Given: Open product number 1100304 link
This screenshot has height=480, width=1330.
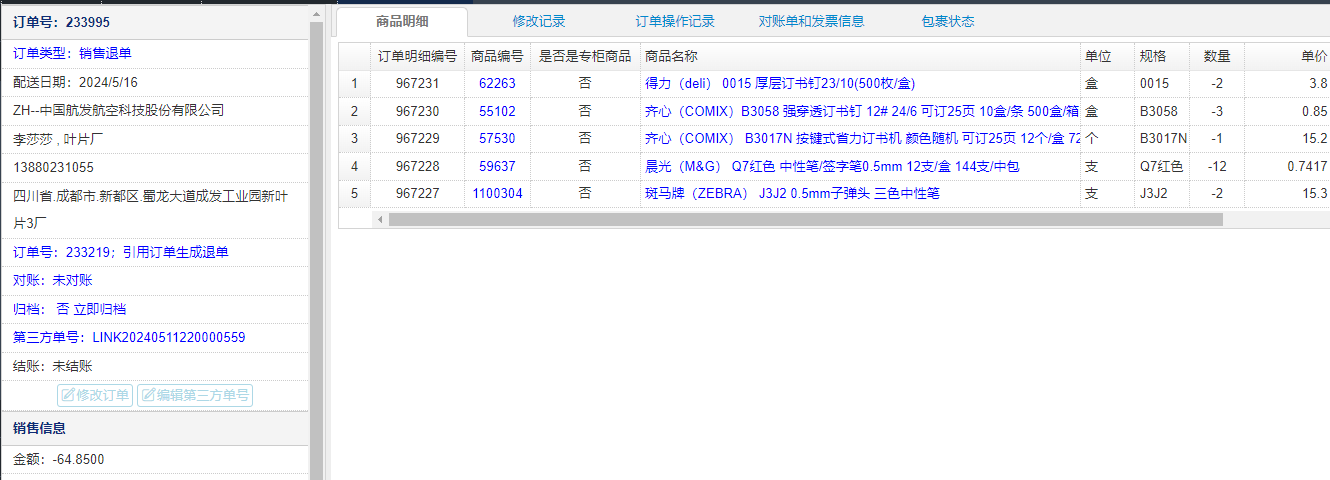Looking at the screenshot, I should pyautogui.click(x=497, y=193).
